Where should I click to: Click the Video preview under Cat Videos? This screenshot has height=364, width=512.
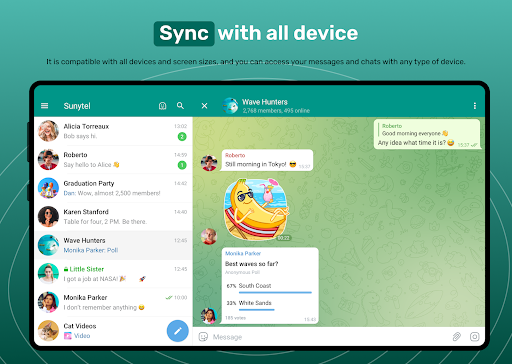click(77, 336)
